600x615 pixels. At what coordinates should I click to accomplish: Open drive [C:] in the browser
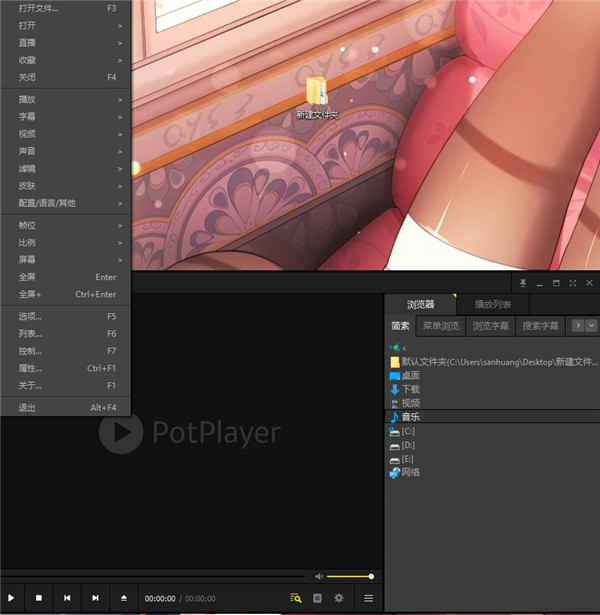tap(402, 431)
